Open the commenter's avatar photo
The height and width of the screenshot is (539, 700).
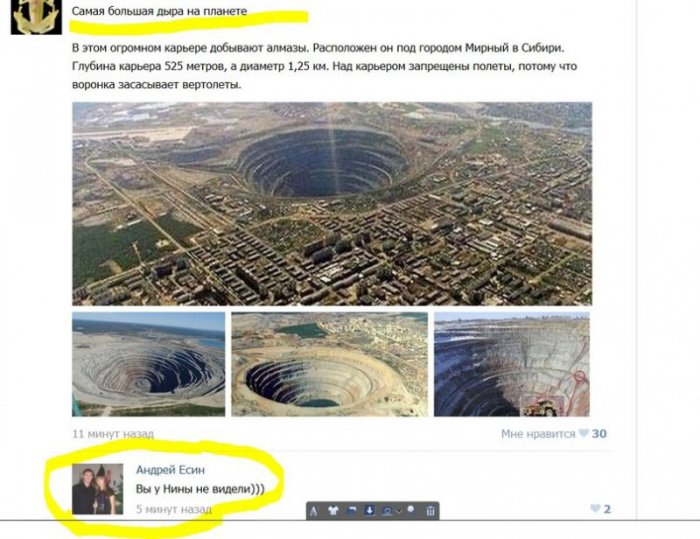pyautogui.click(x=97, y=489)
